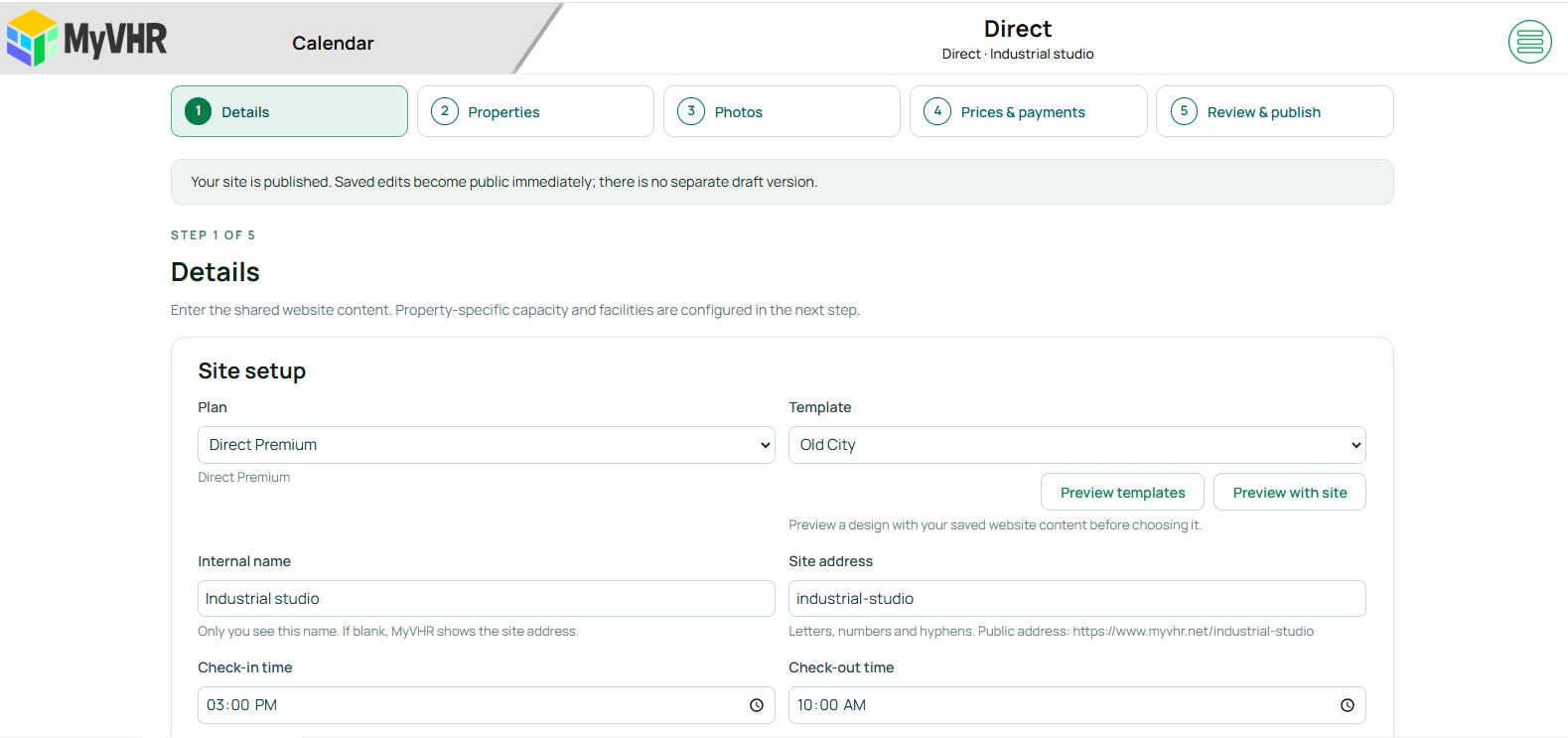Select the Check-out time value 10:00 AM
The image size is (1568, 738).
click(x=831, y=705)
